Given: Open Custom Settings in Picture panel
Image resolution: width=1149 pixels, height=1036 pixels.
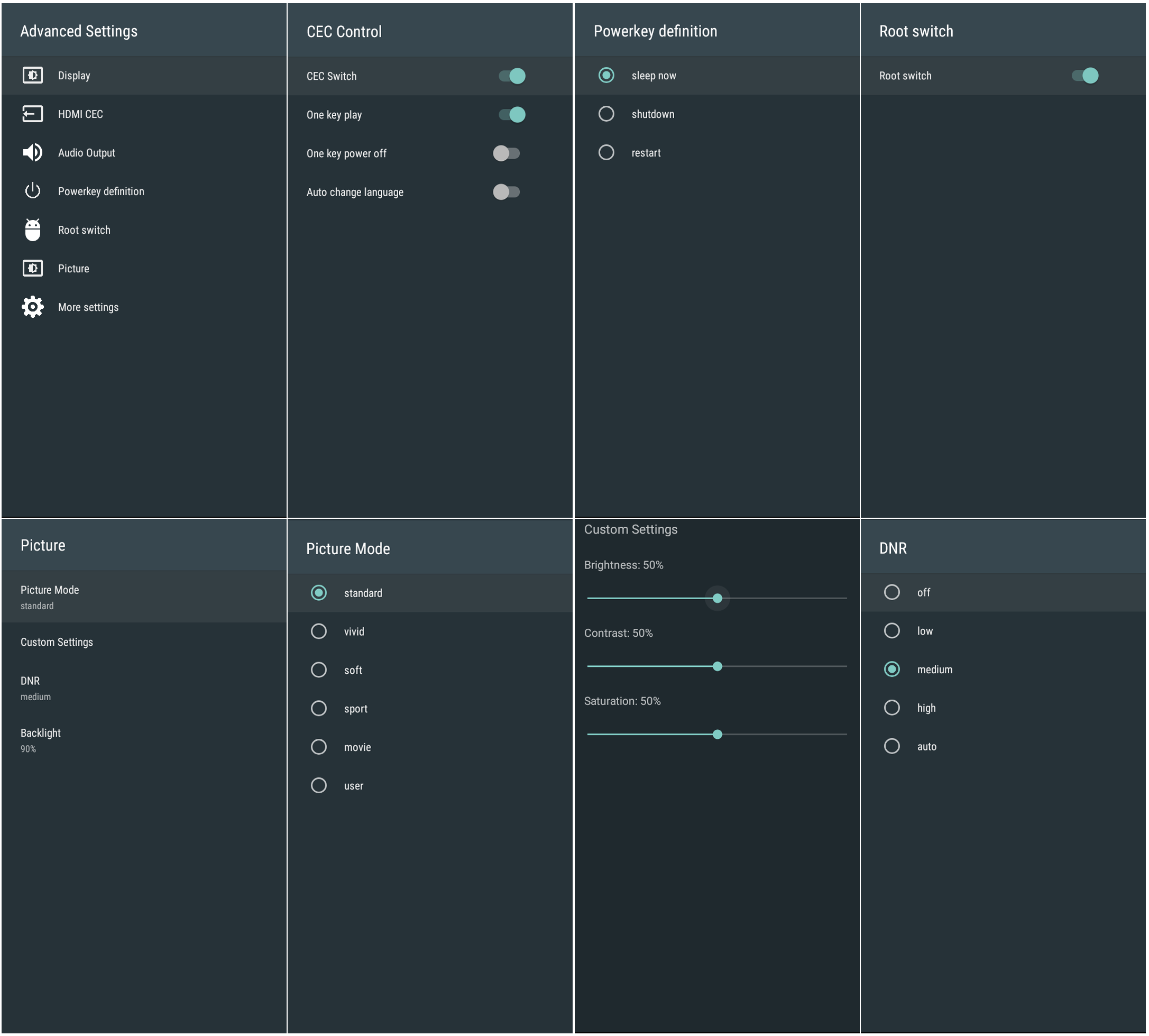Looking at the screenshot, I should coord(143,642).
